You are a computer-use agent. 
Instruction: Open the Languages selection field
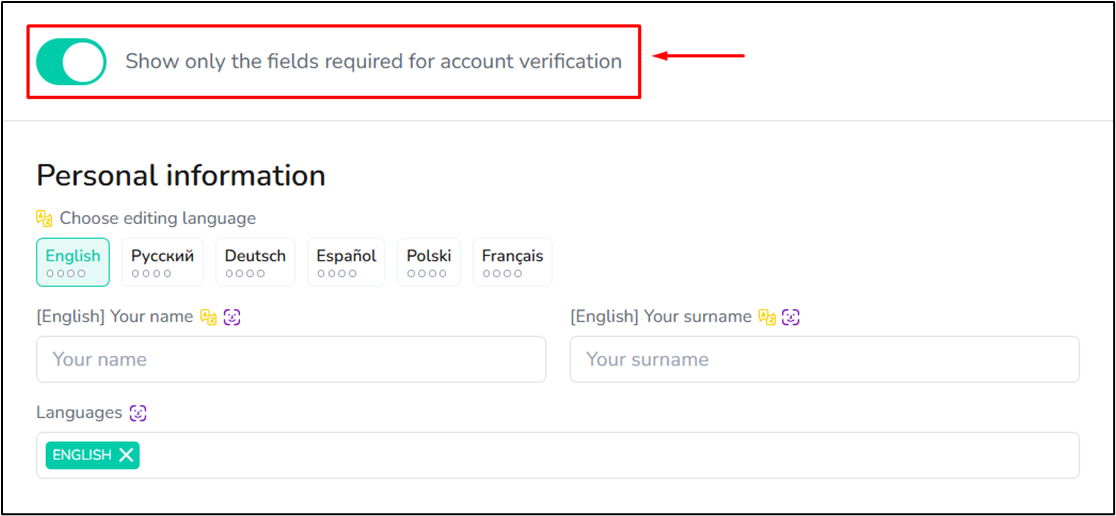pos(558,456)
